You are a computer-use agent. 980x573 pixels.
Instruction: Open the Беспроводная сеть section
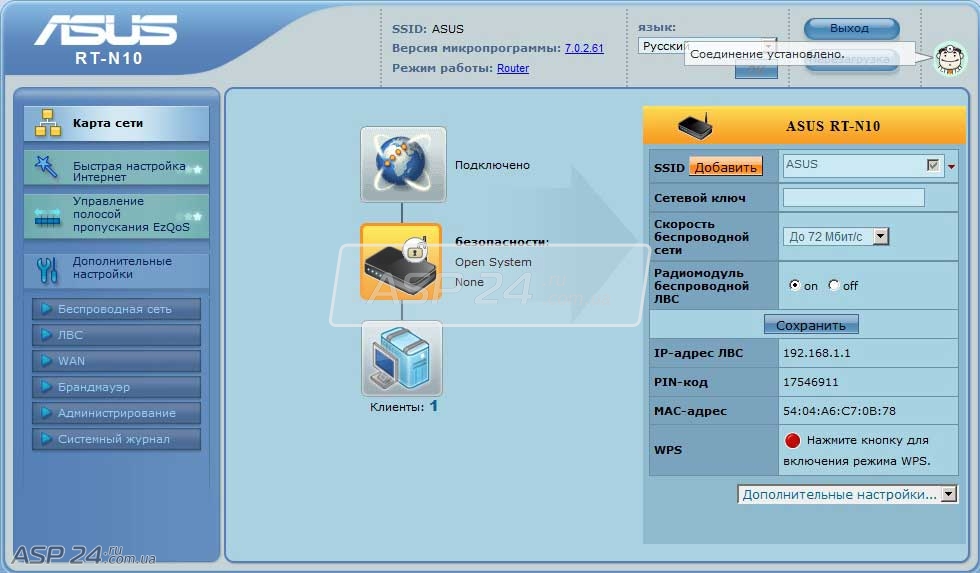coord(116,309)
